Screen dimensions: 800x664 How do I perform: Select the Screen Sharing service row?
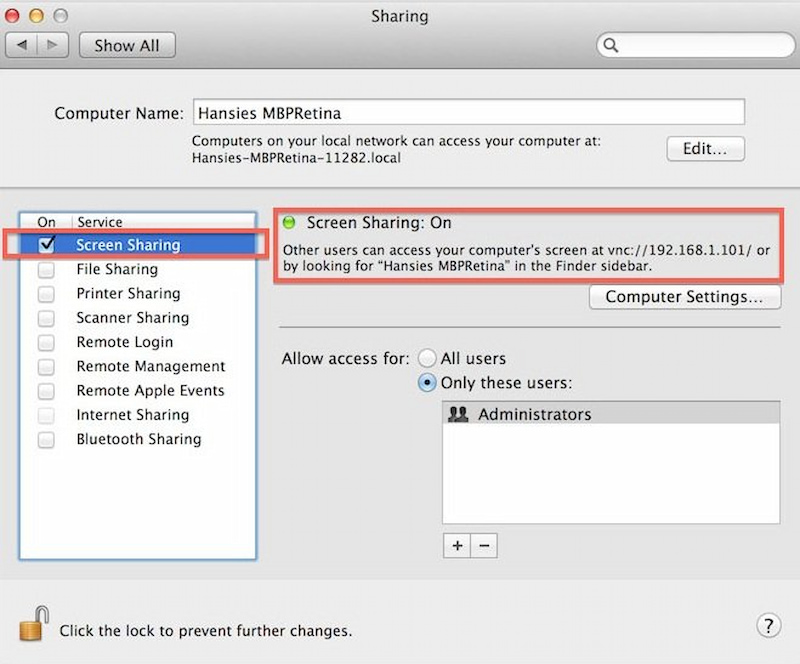click(x=138, y=244)
